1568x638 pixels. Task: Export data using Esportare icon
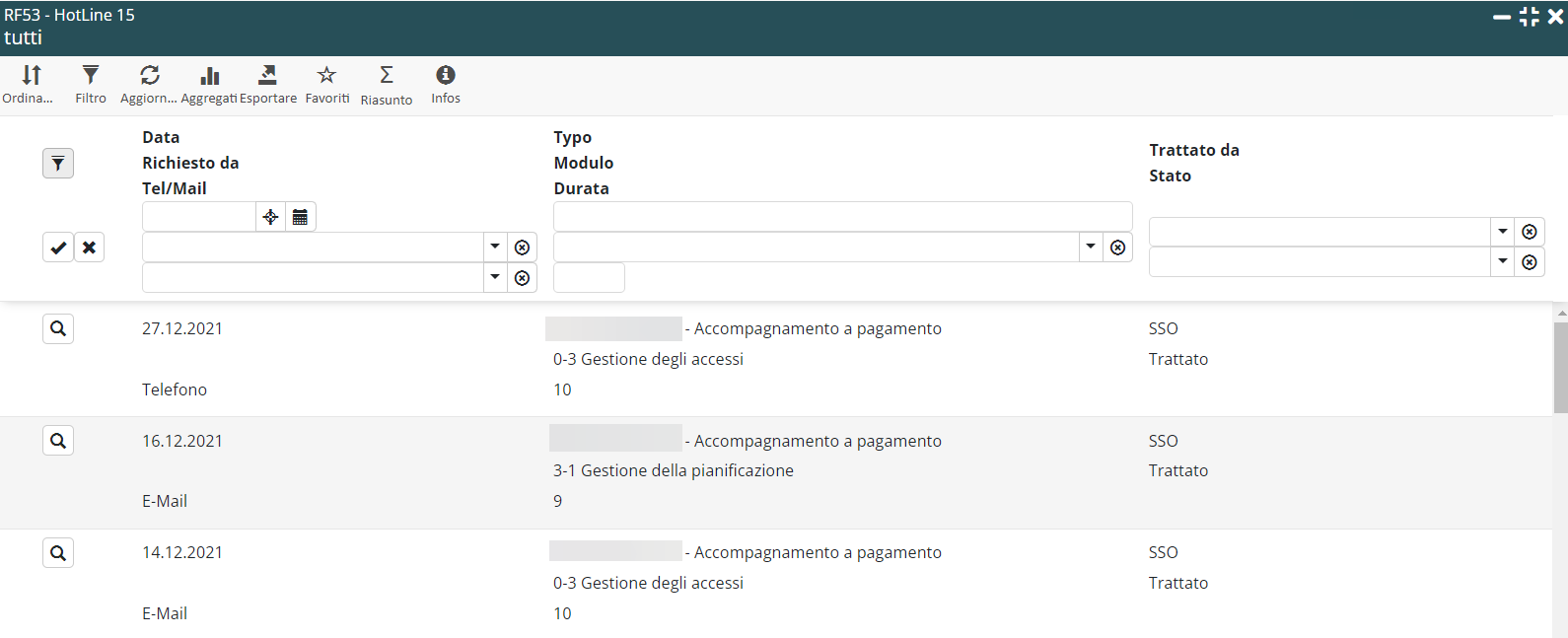pos(267,76)
